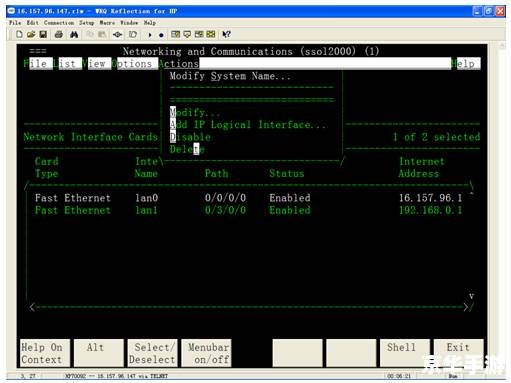Click the four-pane grid toolbar icon
The width and height of the screenshot is (511, 383).
point(211,34)
